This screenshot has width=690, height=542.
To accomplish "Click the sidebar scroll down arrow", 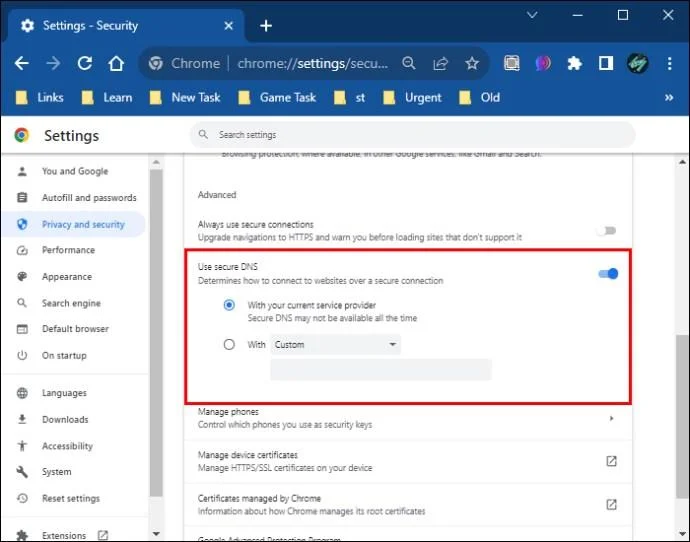I will tap(156, 534).
